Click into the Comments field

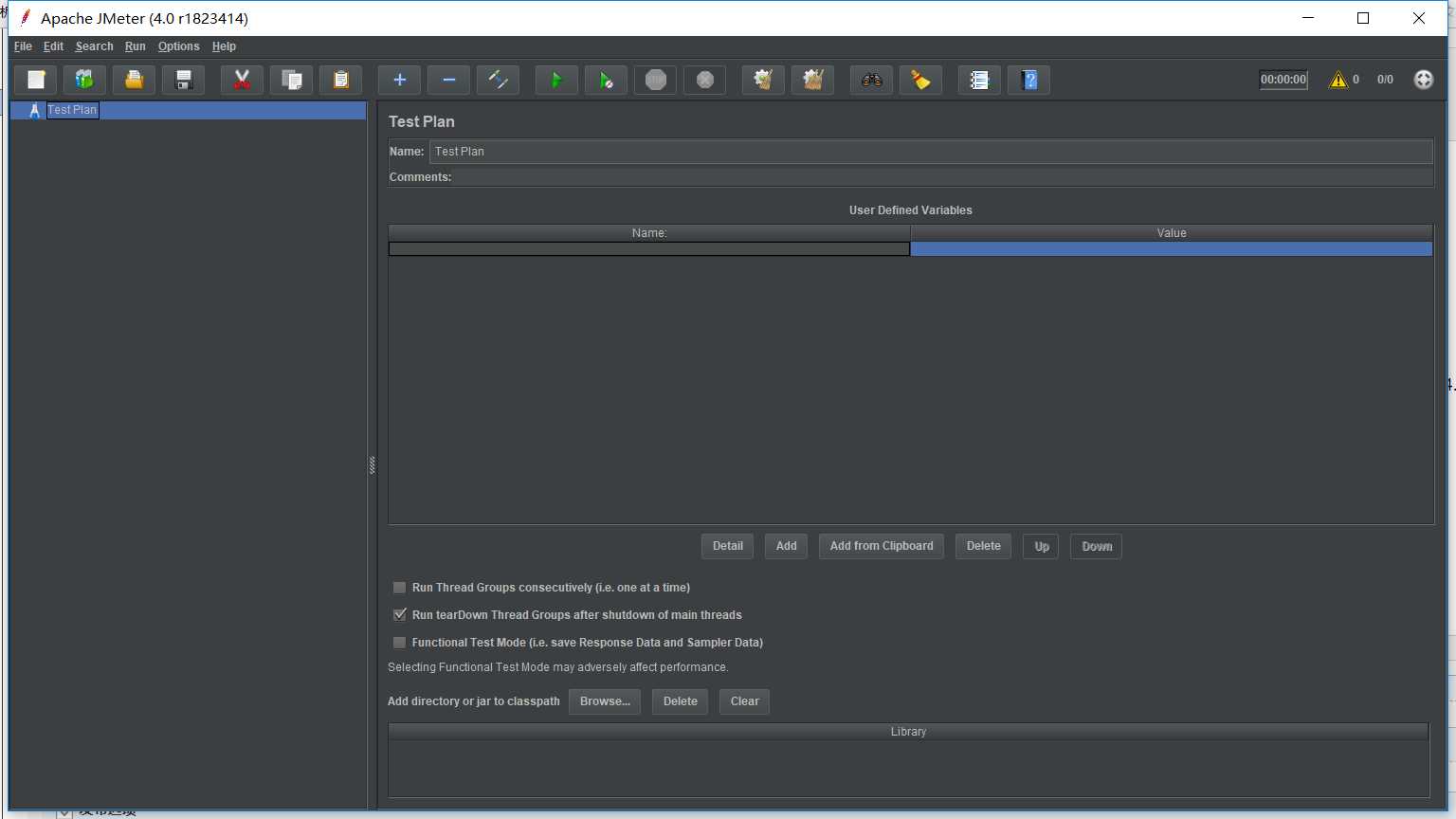pos(942,177)
